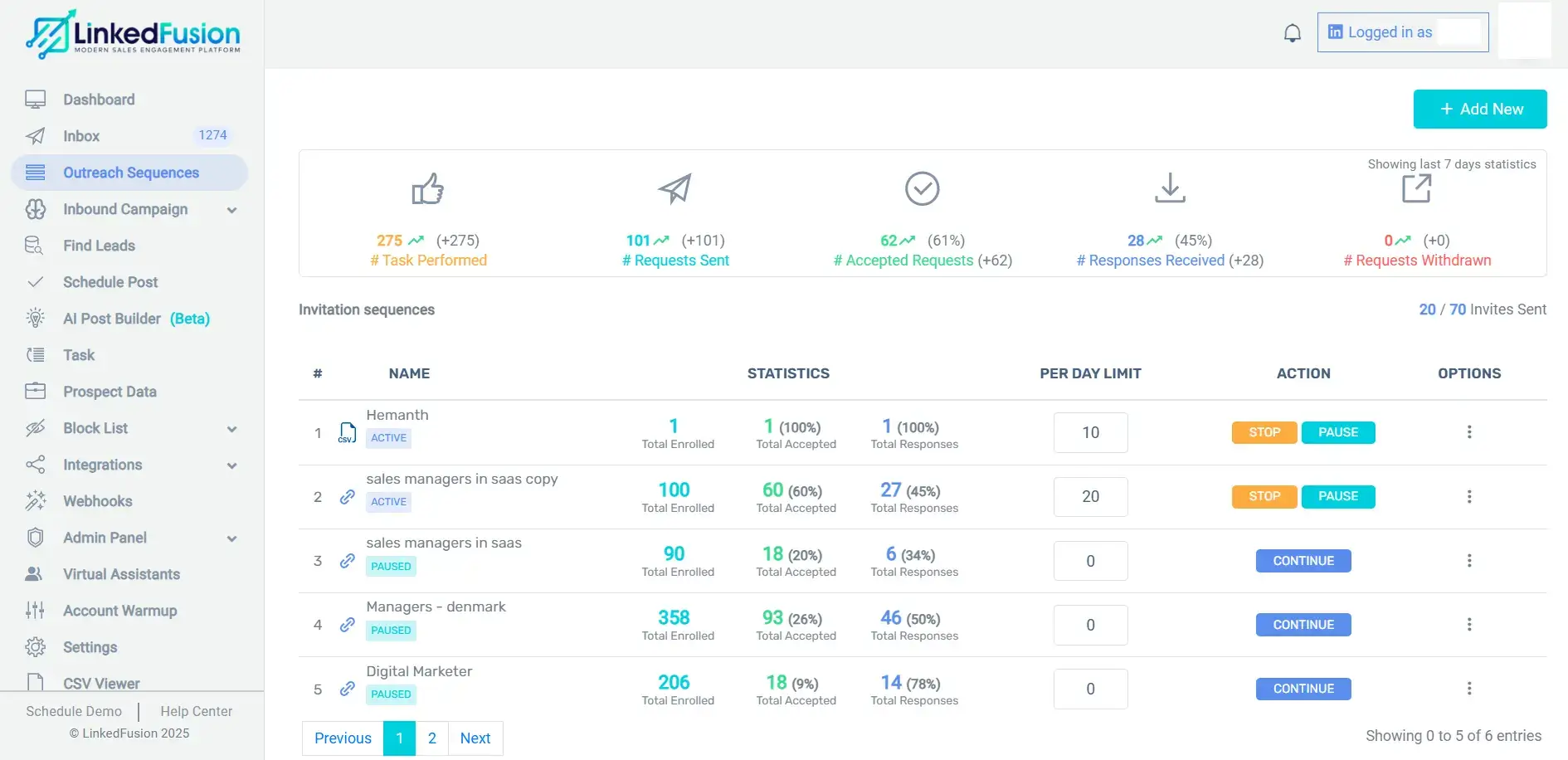Click the Inbox paper plane icon

click(x=35, y=136)
